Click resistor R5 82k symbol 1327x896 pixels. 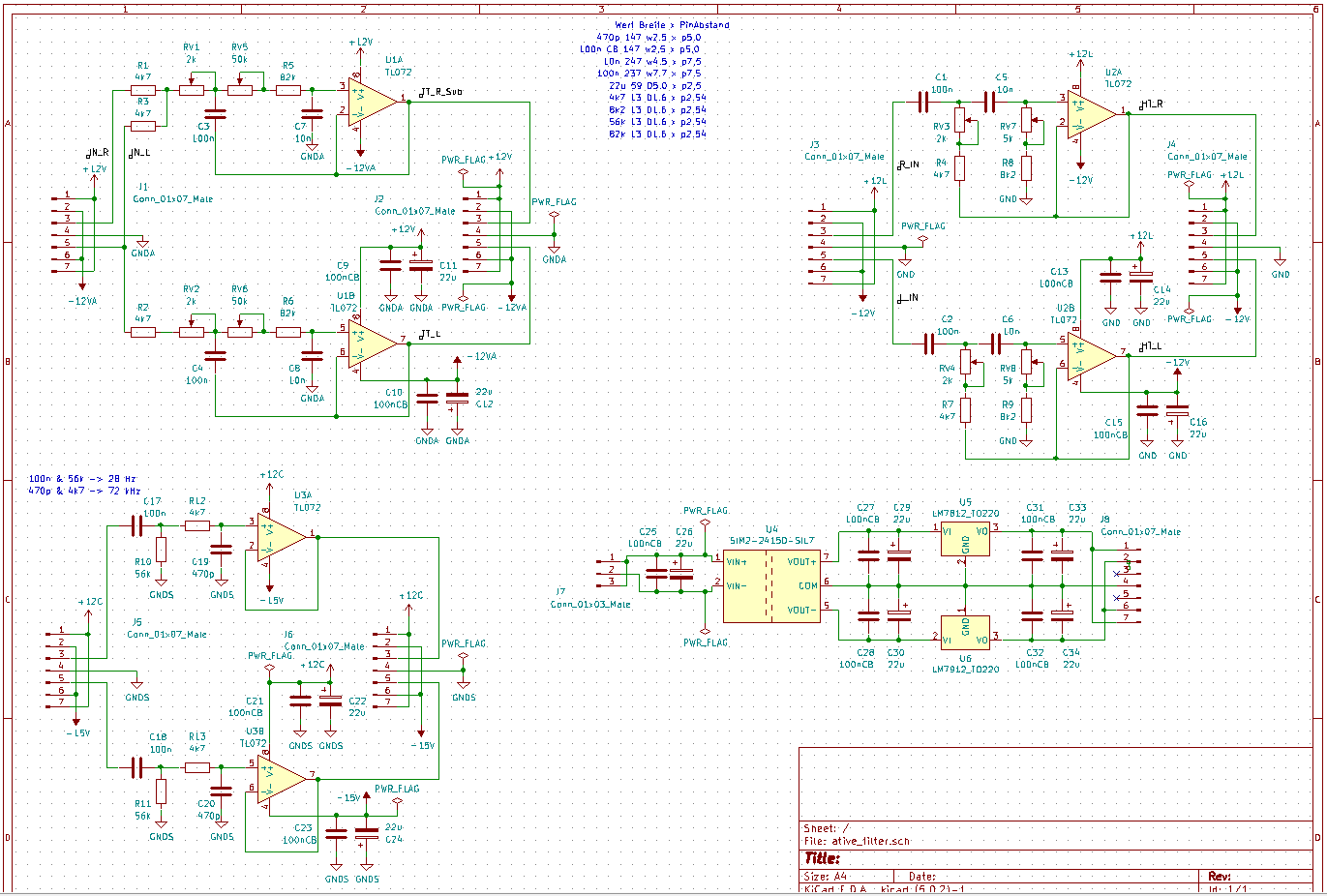point(288,90)
